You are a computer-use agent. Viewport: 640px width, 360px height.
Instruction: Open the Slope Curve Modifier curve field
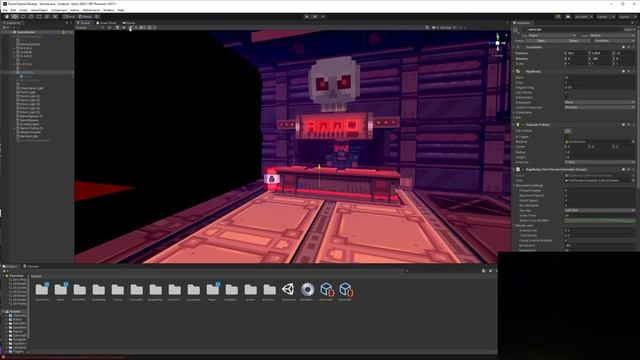pyautogui.click(x=600, y=220)
